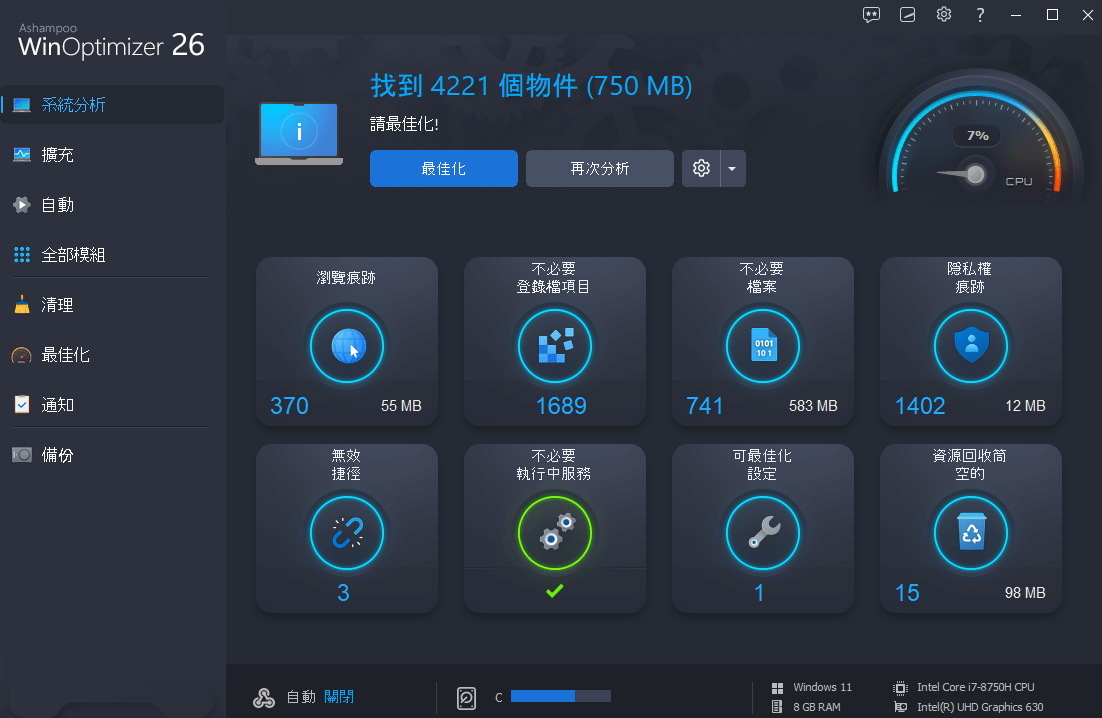Open the optimizable settings wrench icon
The image size is (1102, 718).
[762, 534]
